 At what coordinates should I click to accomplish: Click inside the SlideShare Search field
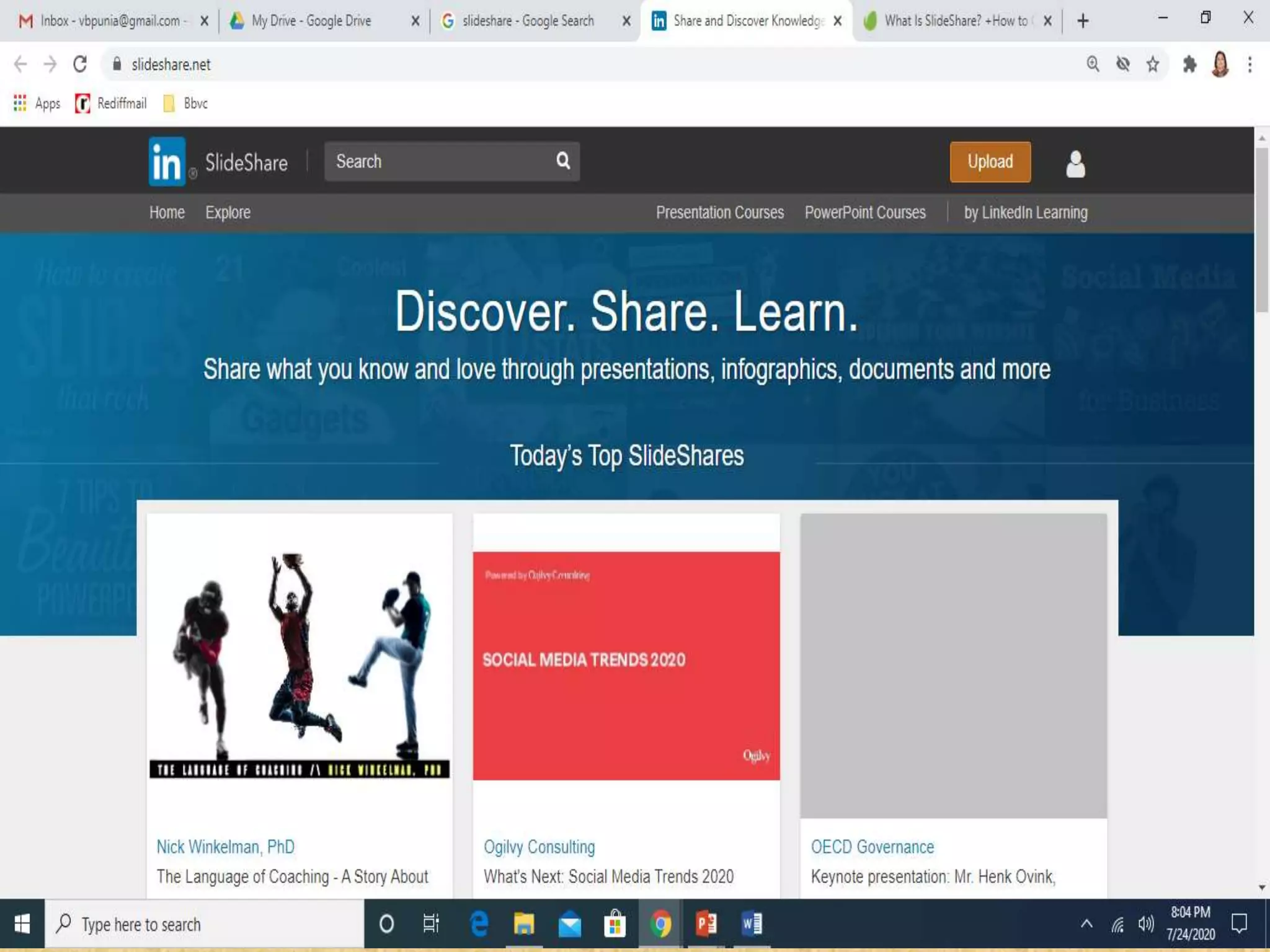click(434, 162)
